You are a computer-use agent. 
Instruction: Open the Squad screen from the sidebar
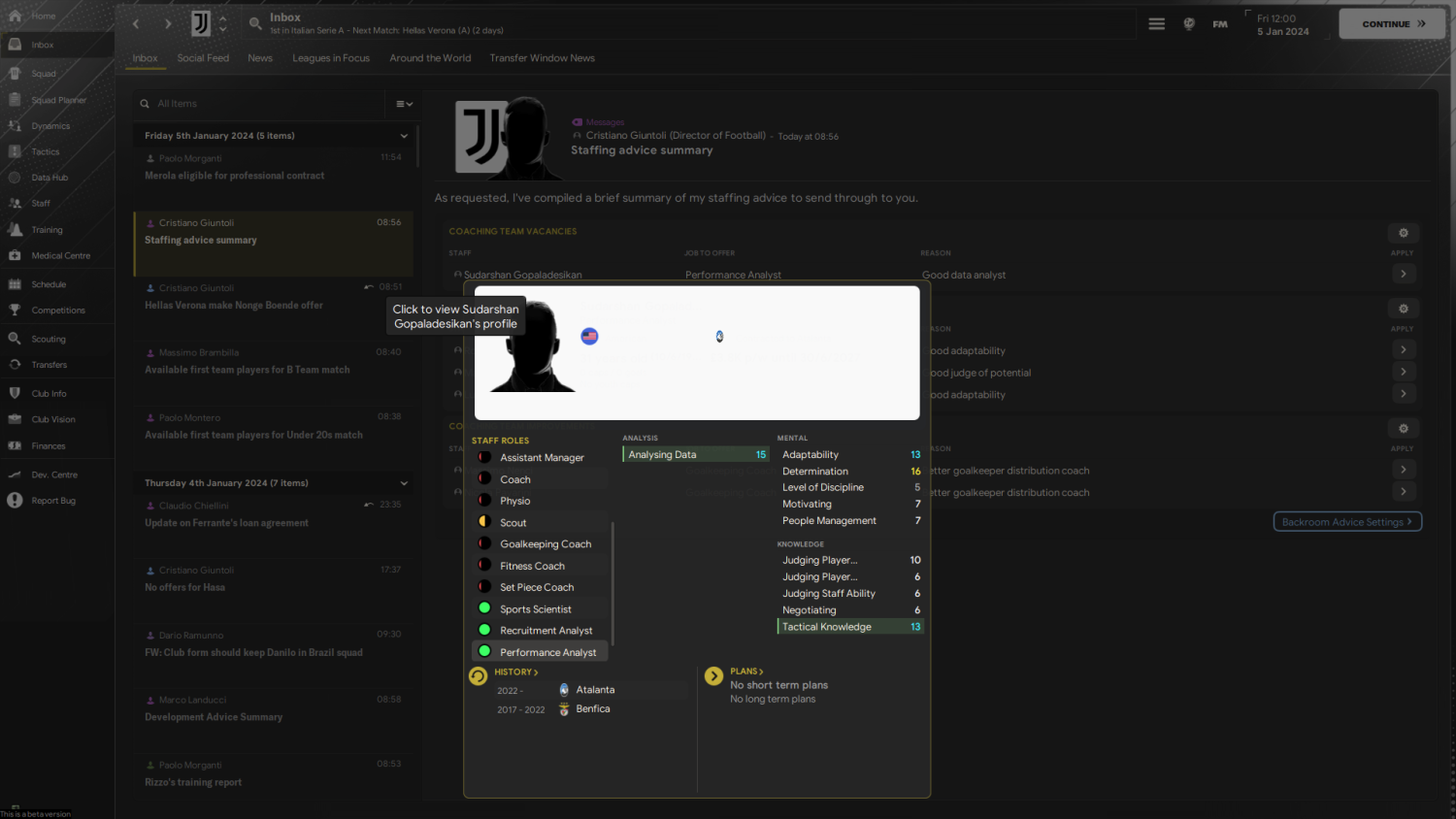tap(42, 73)
